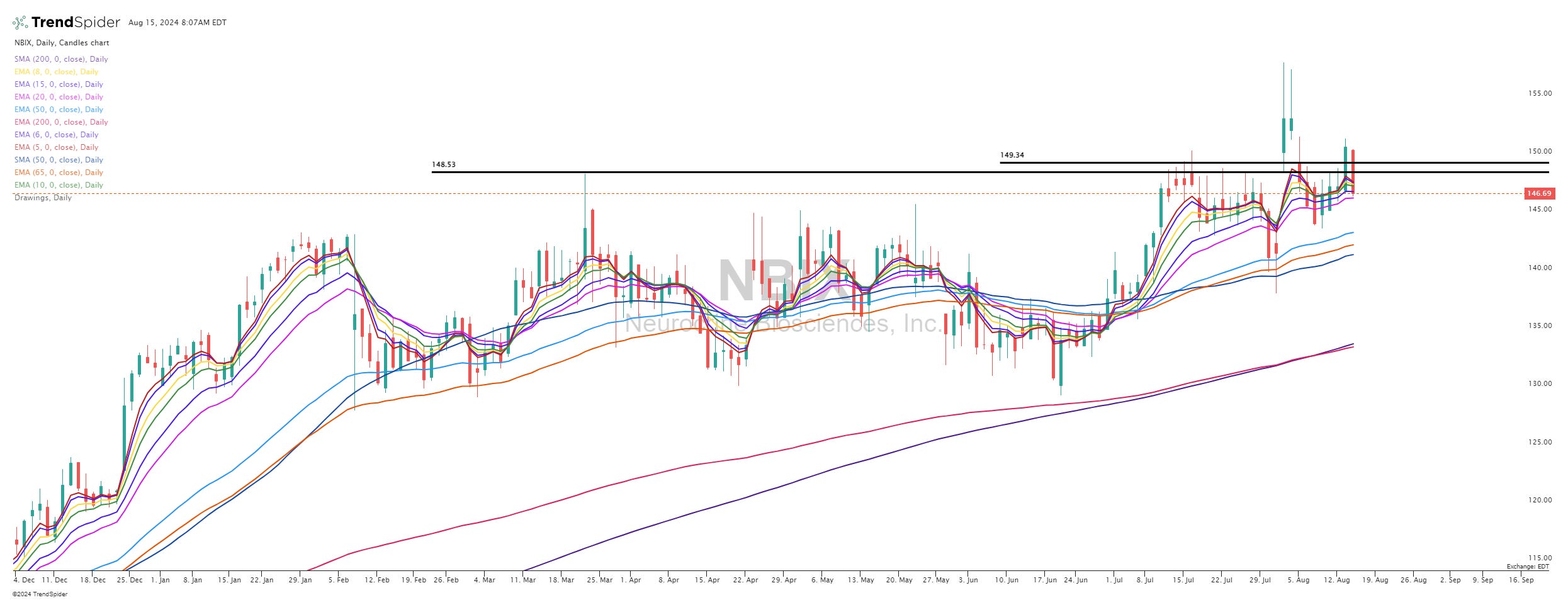1568x600 pixels.
Task: Click the 1. Jan date axis label
Action: [x=161, y=580]
